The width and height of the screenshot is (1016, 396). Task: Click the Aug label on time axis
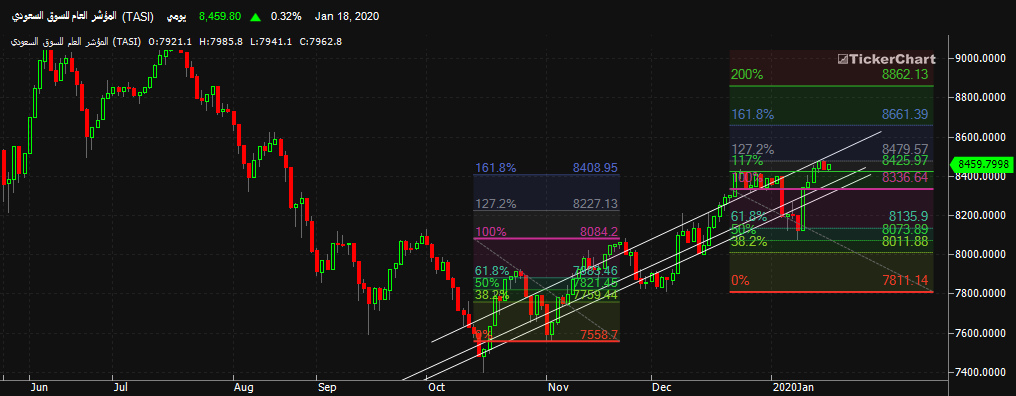tap(244, 388)
